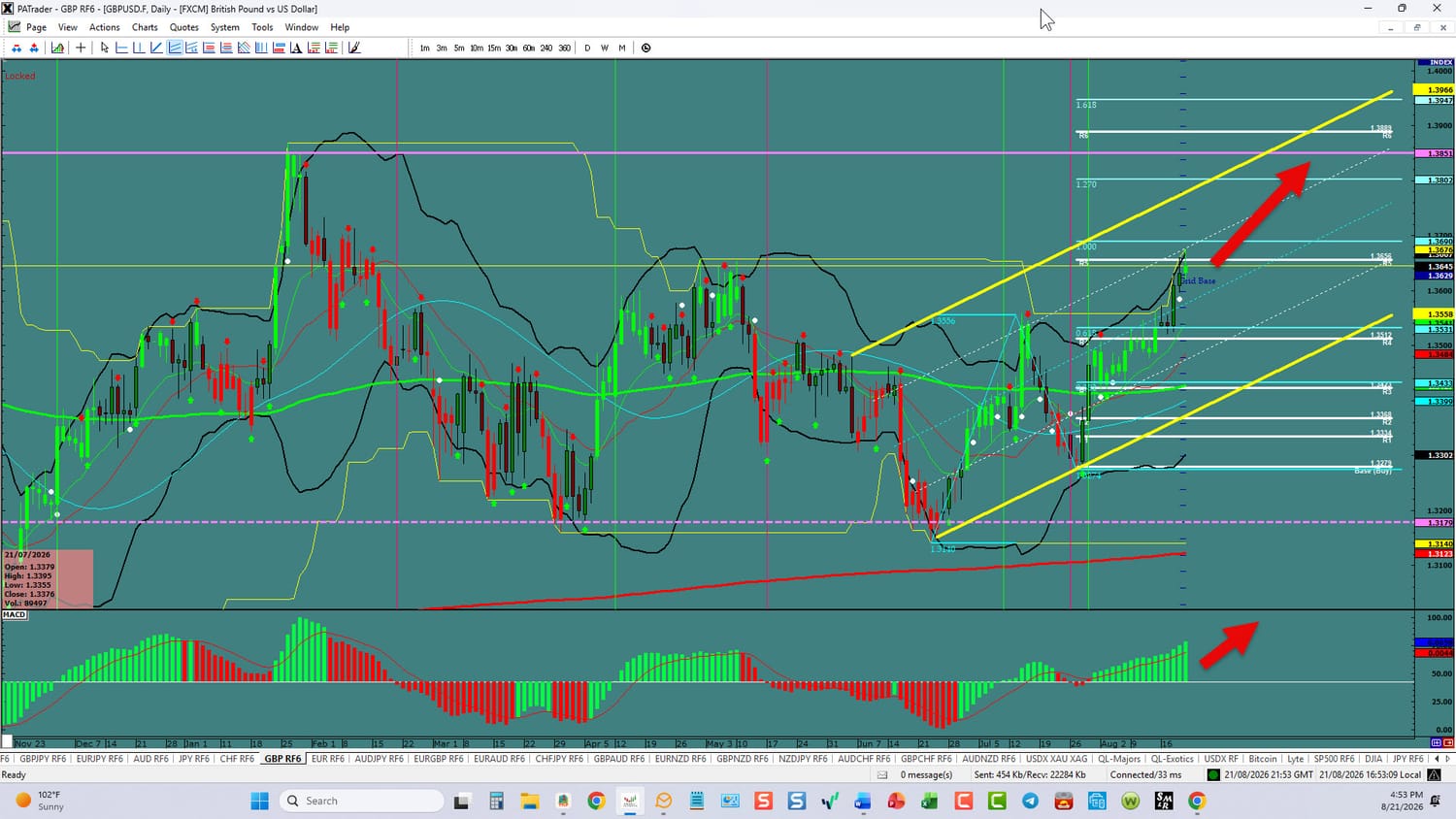Switch to the EURGBP RF6 tab

(439, 759)
